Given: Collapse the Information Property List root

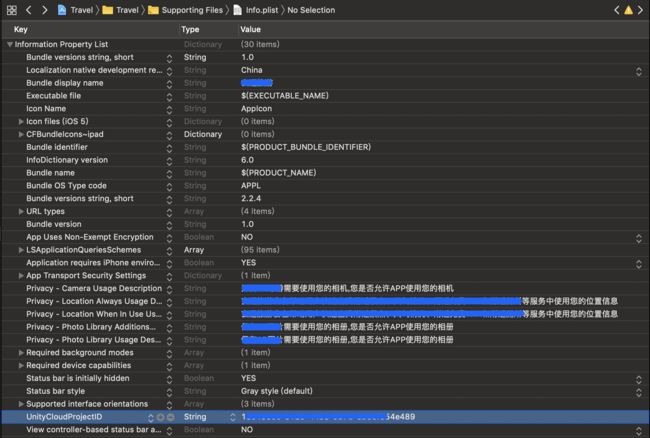Looking at the screenshot, I should click(10, 44).
